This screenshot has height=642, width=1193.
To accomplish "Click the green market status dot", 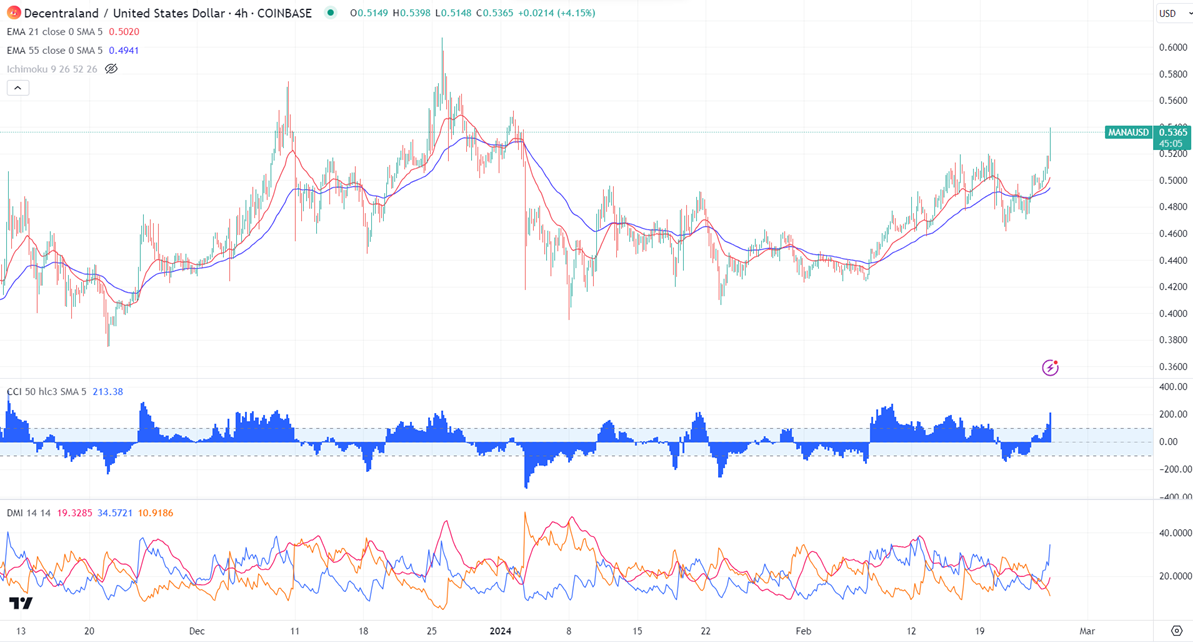I will coord(329,13).
